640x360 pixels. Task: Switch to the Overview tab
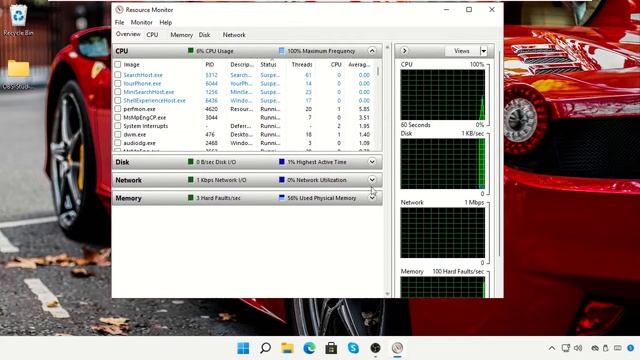[x=128, y=34]
